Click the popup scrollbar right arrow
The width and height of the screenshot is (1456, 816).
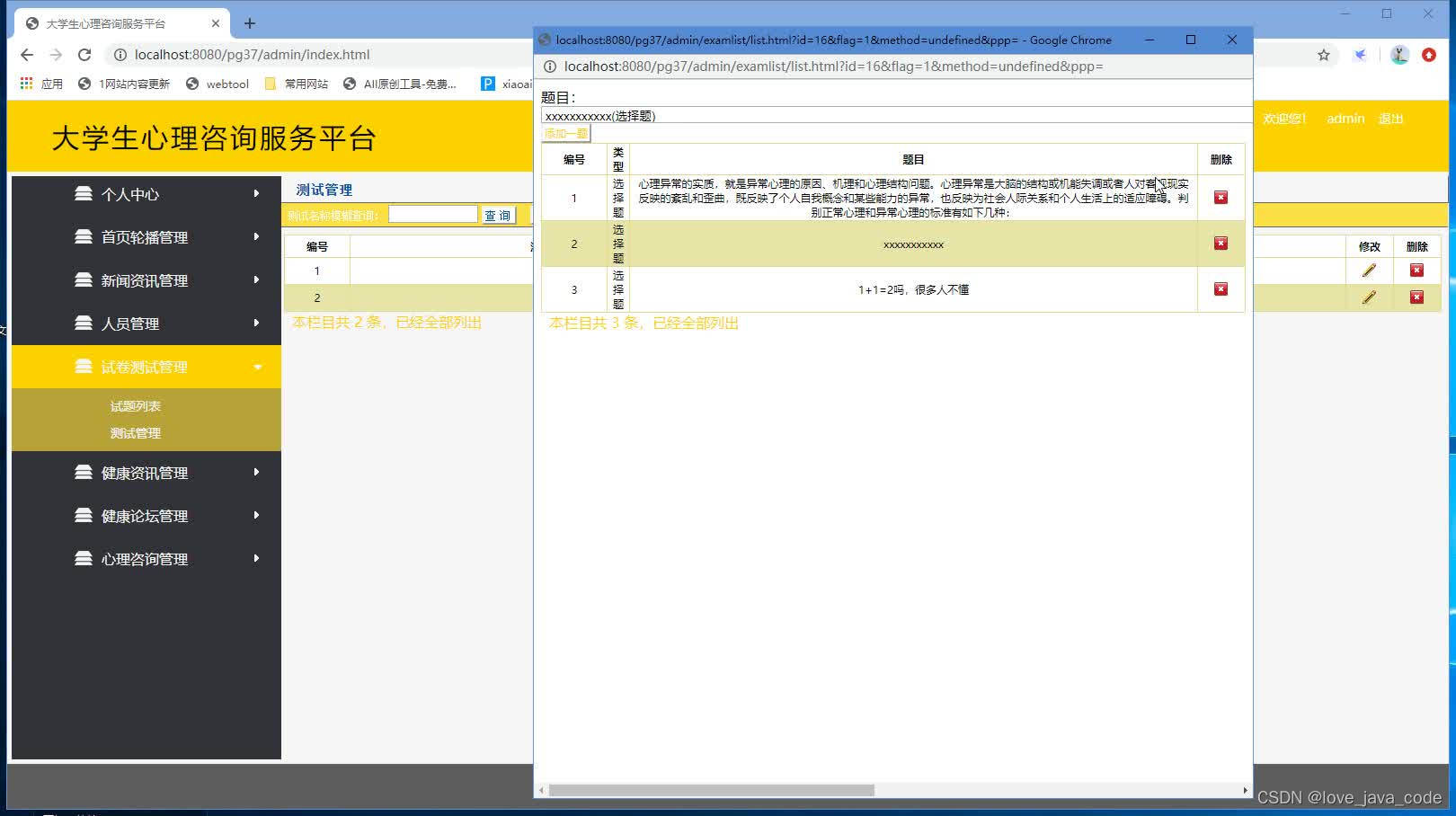coord(1245,790)
